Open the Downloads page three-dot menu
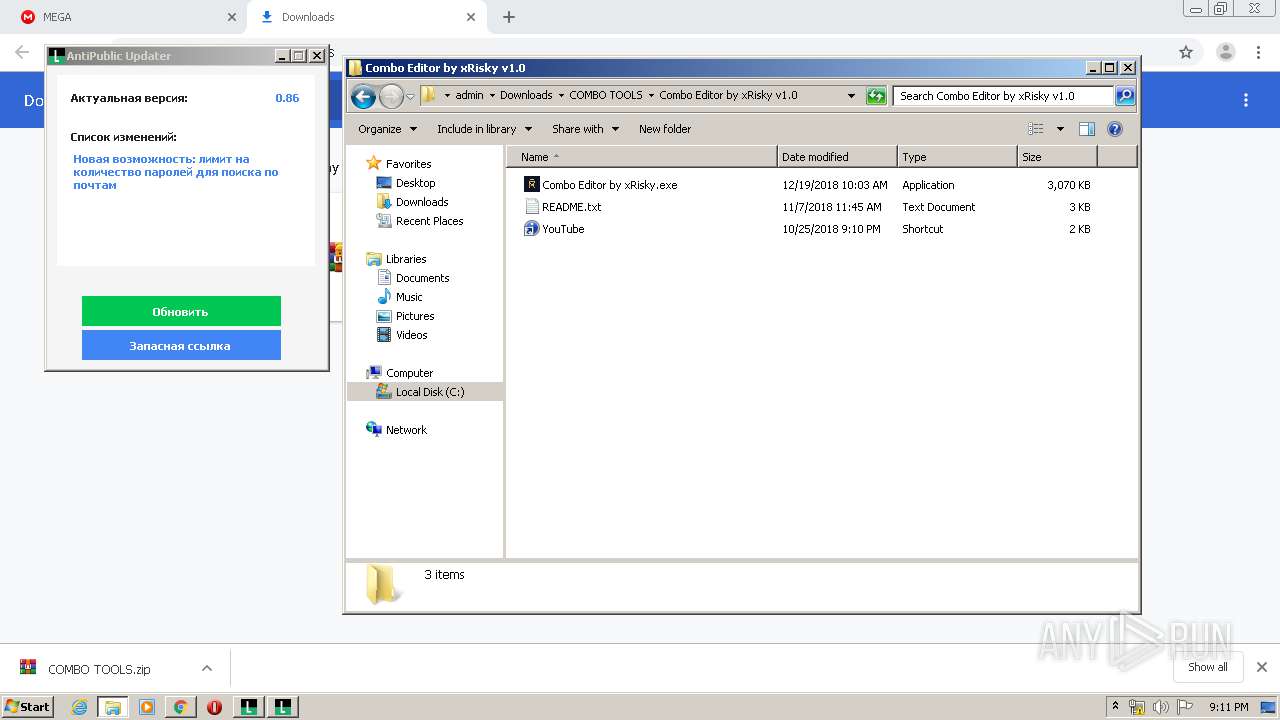The image size is (1280, 720). point(1246,100)
